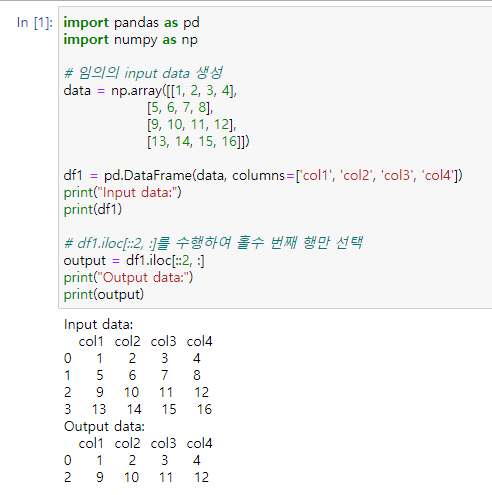This screenshot has width=492, height=495.
Task: Click the 'import pandas as pd' line
Action: point(131,23)
